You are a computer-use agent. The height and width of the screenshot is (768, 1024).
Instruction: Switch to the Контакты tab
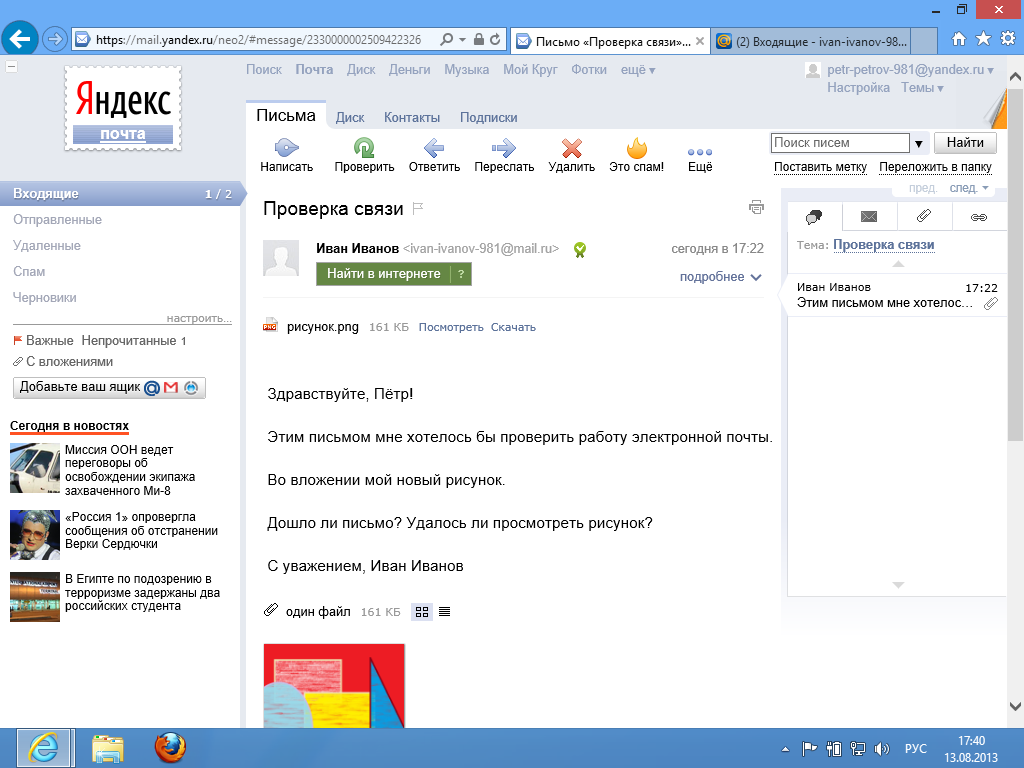(x=411, y=118)
